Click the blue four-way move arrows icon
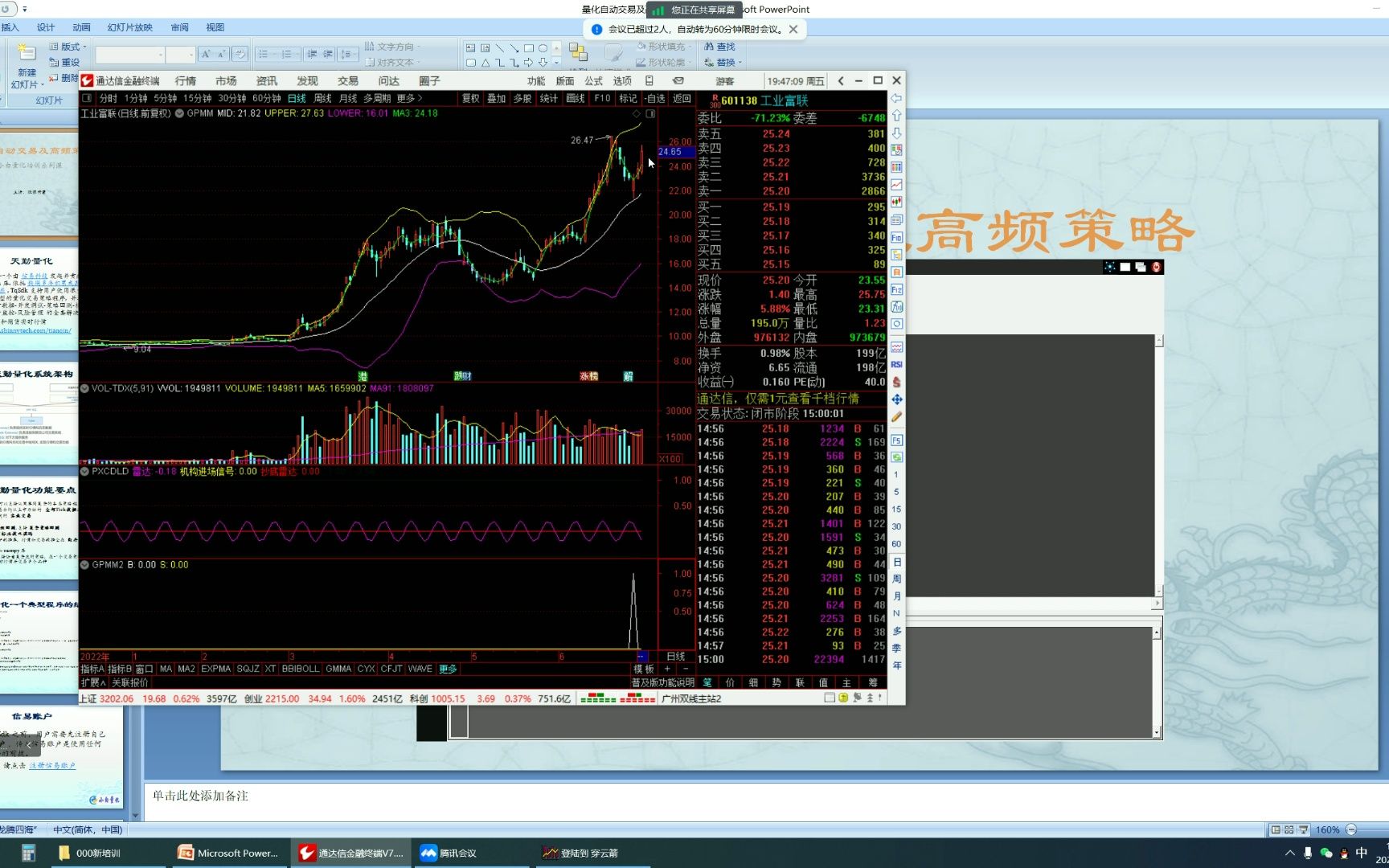Viewport: 1389px width, 868px height. point(896,399)
